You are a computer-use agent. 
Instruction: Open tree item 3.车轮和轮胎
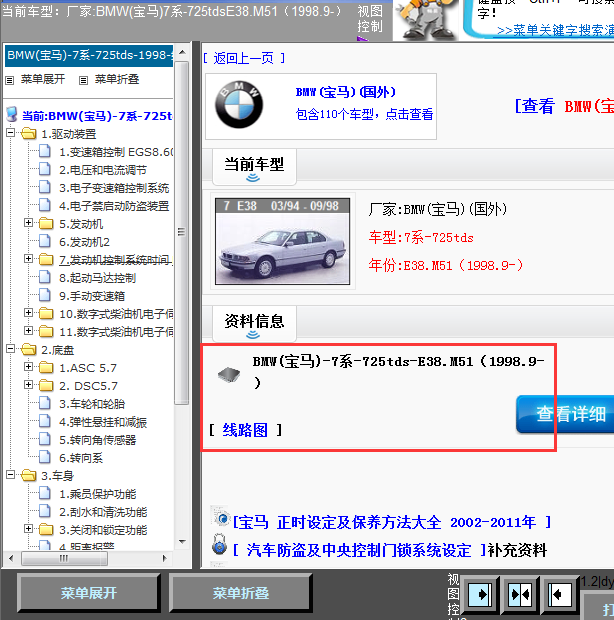click(x=92, y=404)
